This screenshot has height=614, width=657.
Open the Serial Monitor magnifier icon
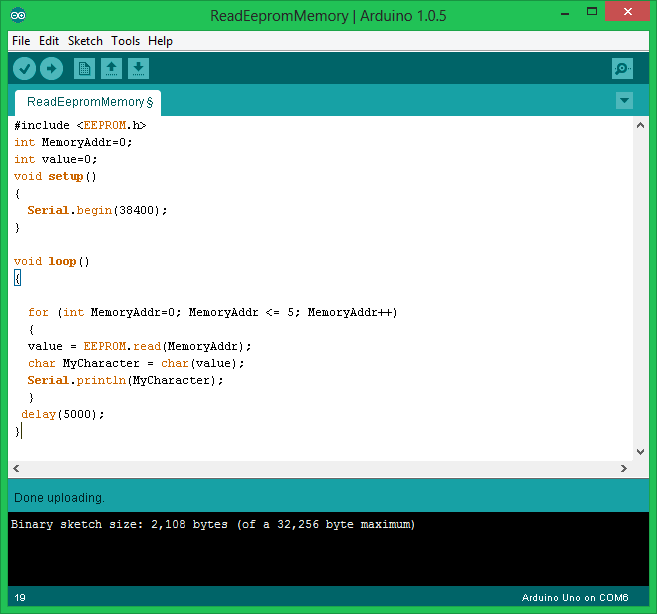tap(622, 68)
